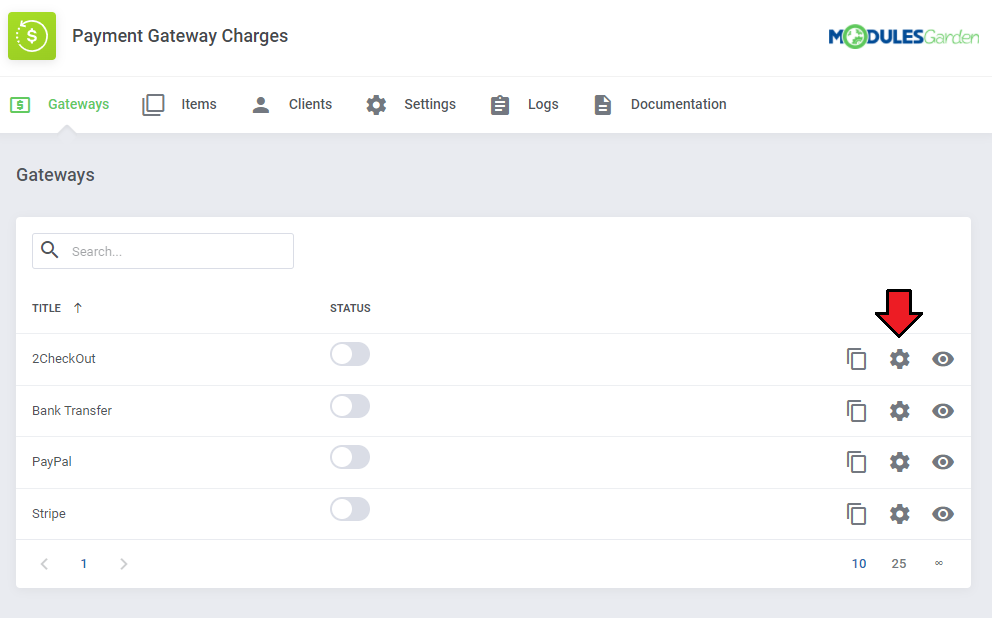
Task: Select the 2CheckOut row title
Action: 64,359
